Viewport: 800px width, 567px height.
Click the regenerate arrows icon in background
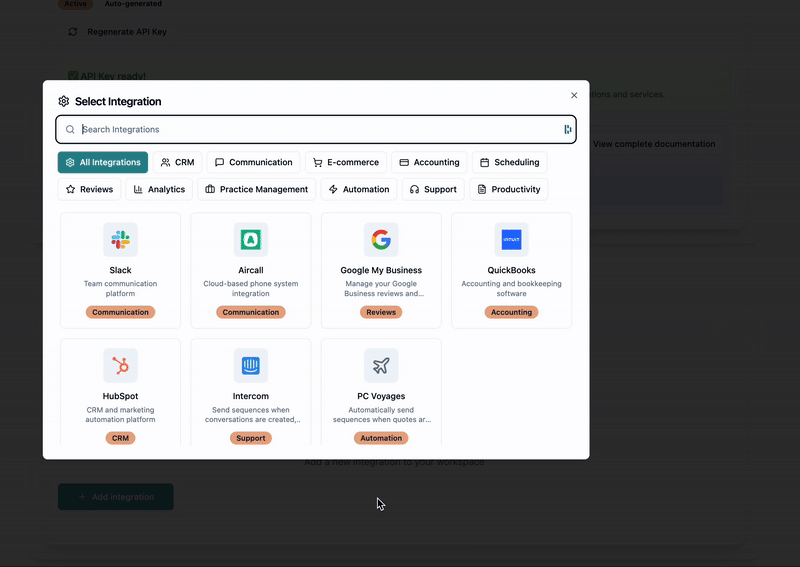[x=73, y=32]
